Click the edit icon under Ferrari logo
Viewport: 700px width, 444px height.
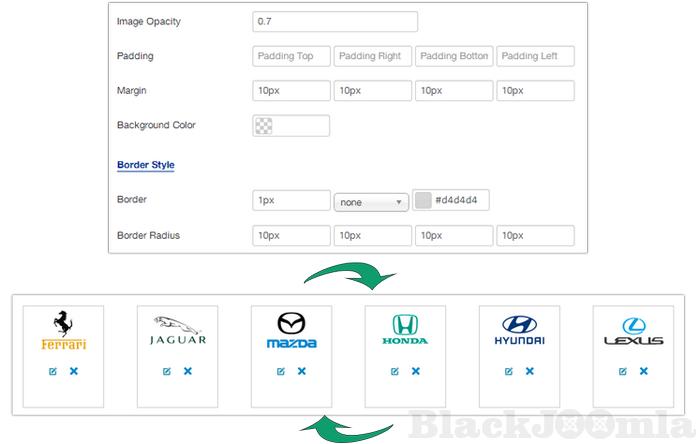tap(52, 371)
